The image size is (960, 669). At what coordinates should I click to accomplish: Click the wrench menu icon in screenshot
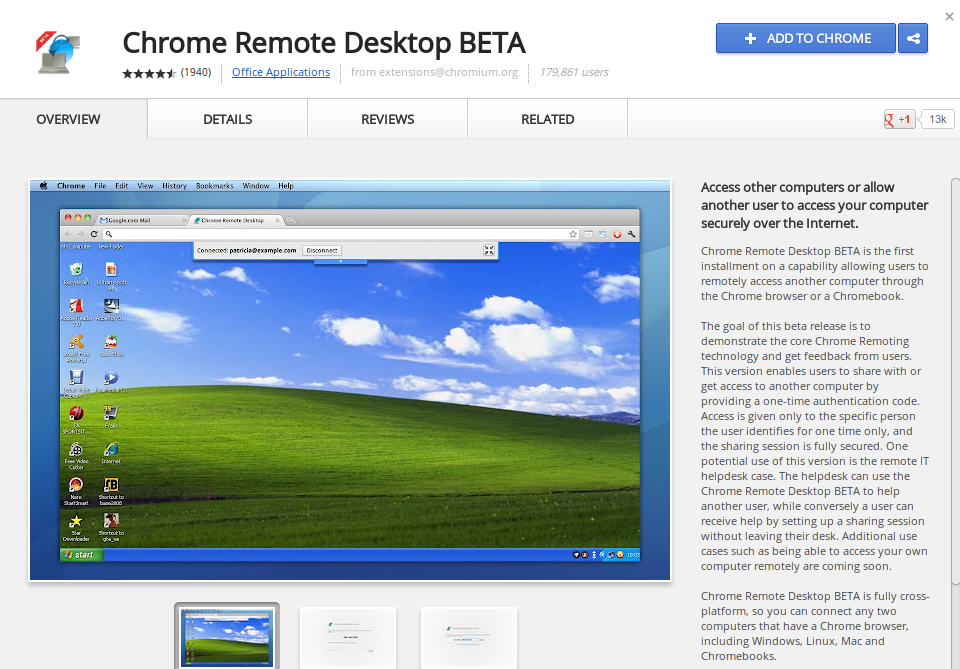(x=631, y=234)
